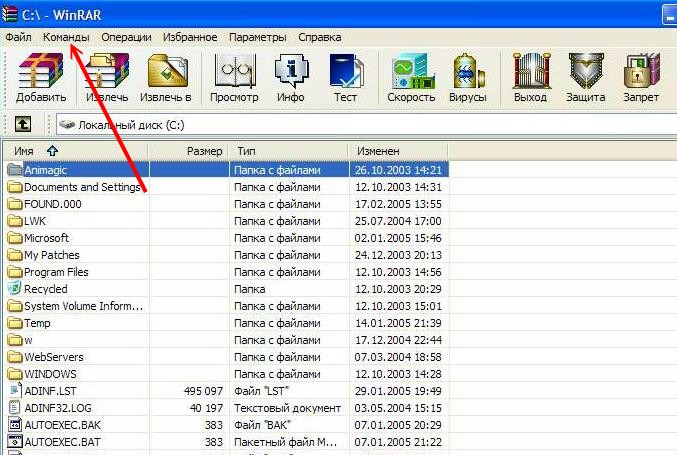Click the date 29.01.2005 19:49
Viewport: 677px width, 455px height.
[x=399, y=391]
